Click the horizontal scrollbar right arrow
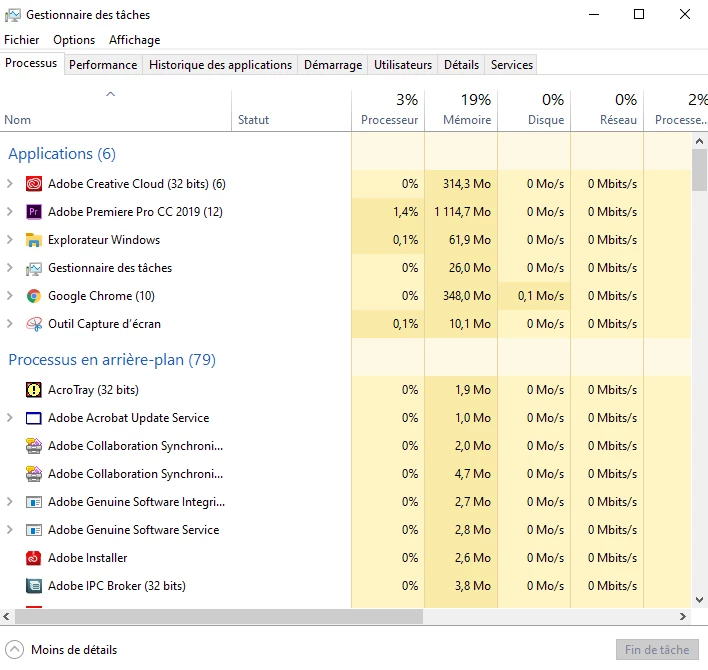This screenshot has height=670, width=708. pyautogui.click(x=683, y=616)
